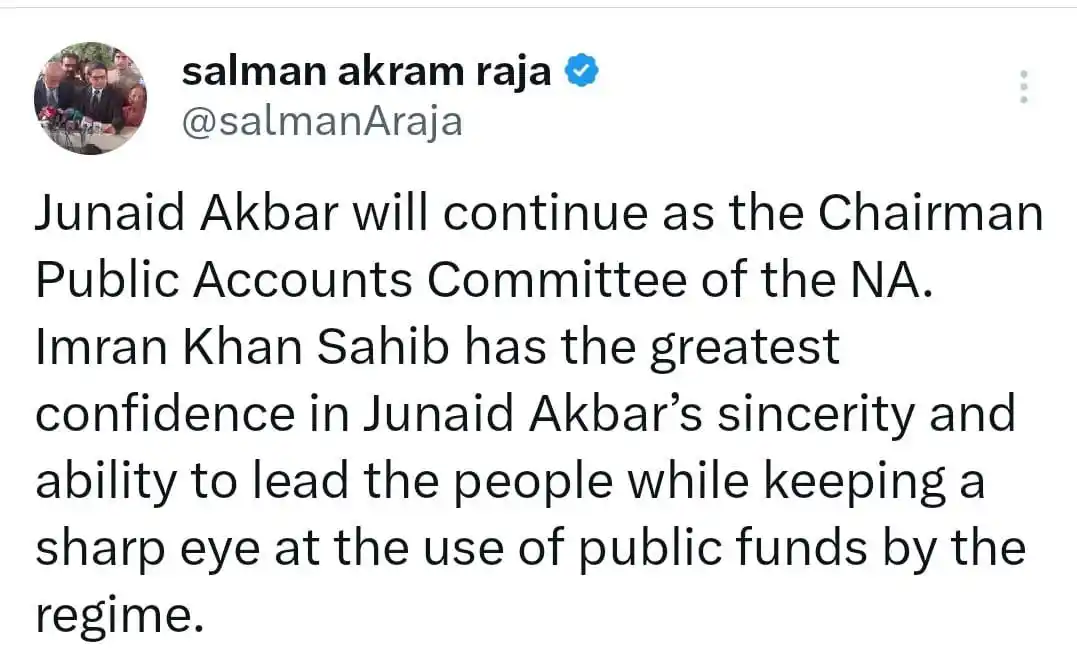Screen dimensions: 1077x656
Task: Open the three-dot more options menu
Action: 1023,87
